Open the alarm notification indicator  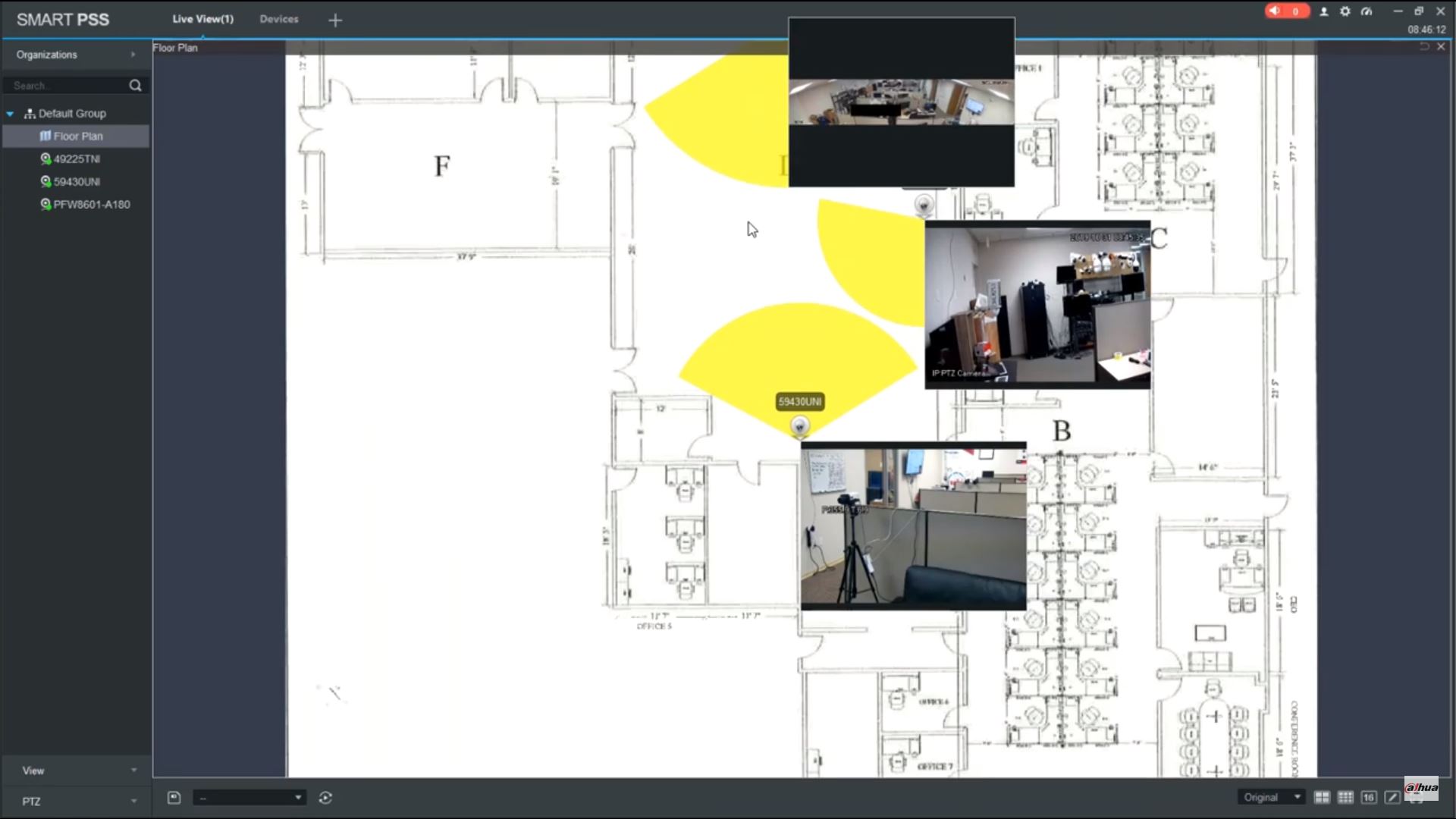coord(1286,11)
